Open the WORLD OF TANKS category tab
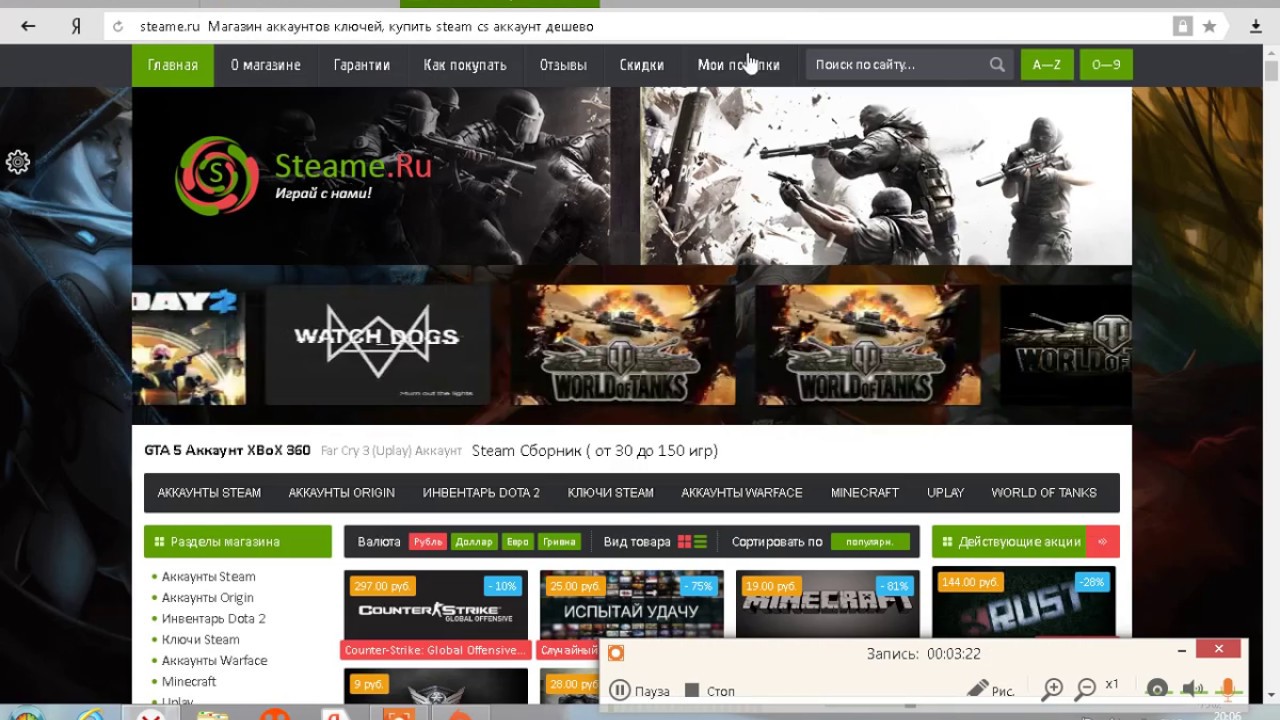Screen dimensions: 1280x720 (x=1044, y=493)
